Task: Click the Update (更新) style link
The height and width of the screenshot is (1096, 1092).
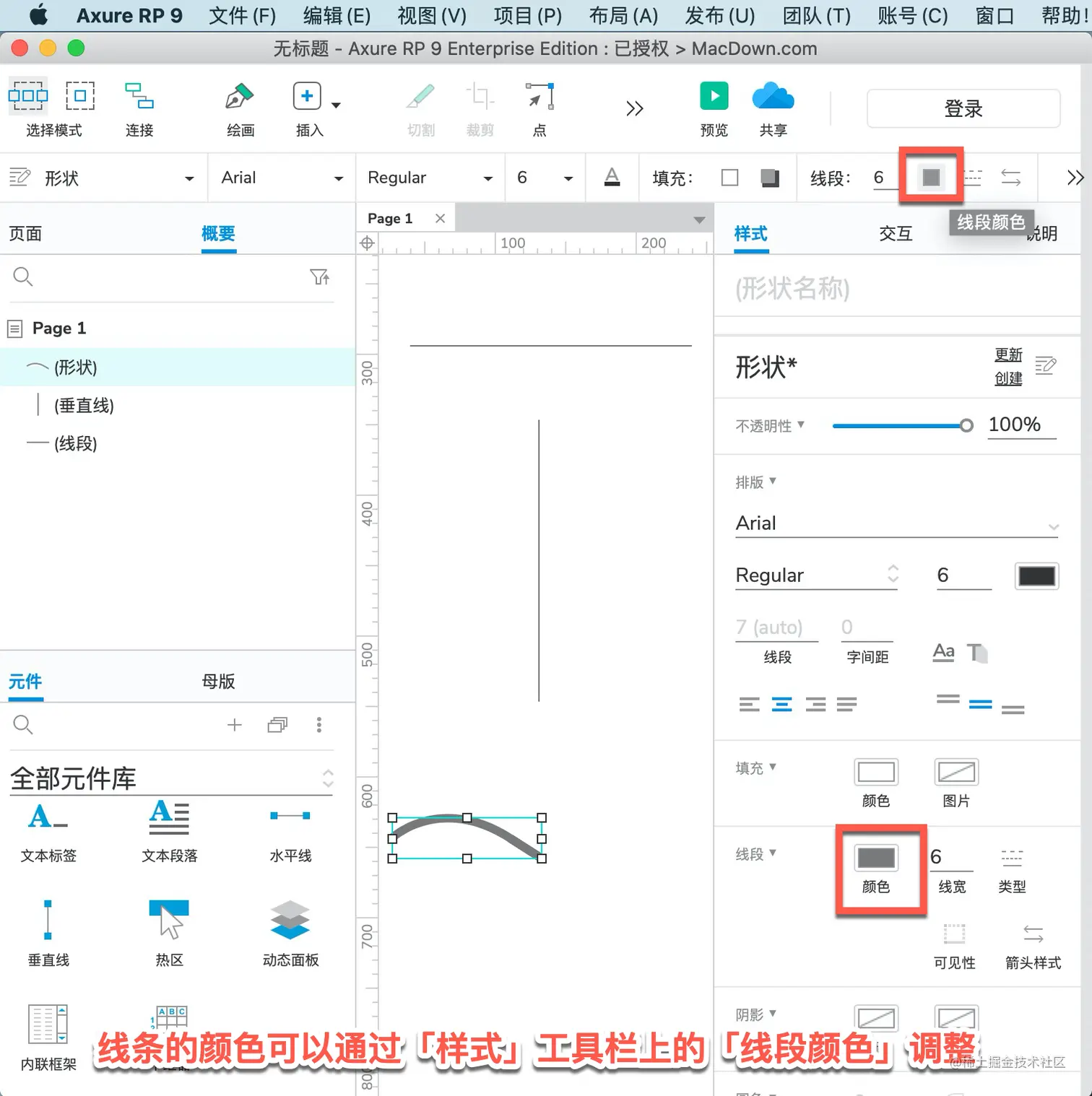Action: coord(1008,355)
